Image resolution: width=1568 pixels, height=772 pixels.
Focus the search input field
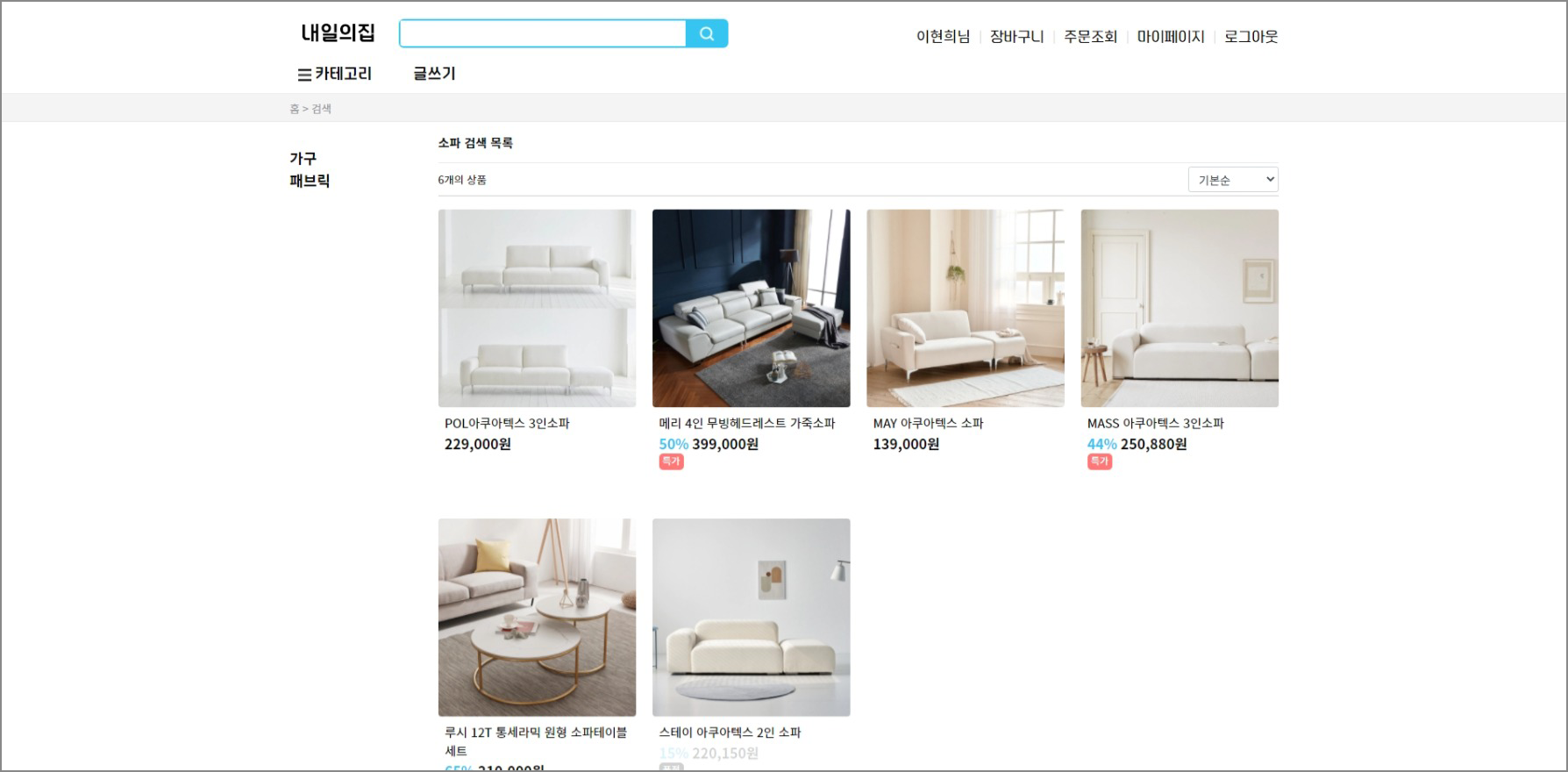pos(543,33)
